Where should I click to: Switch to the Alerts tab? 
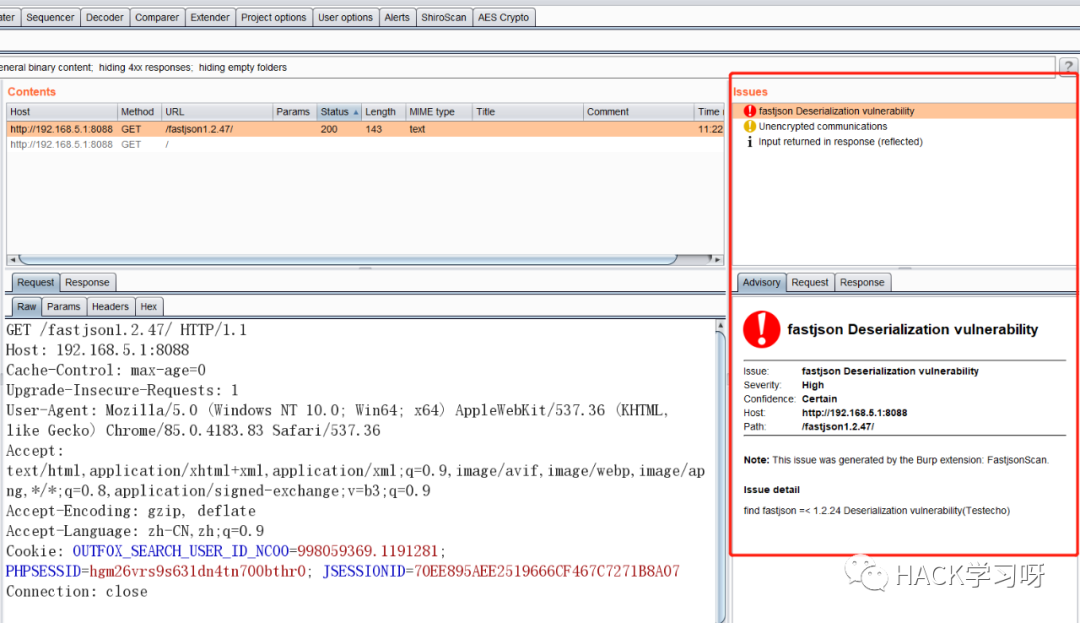click(397, 17)
